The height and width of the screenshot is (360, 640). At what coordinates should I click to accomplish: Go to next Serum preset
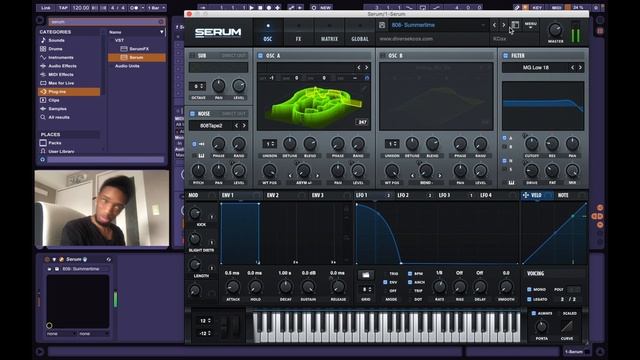click(504, 25)
